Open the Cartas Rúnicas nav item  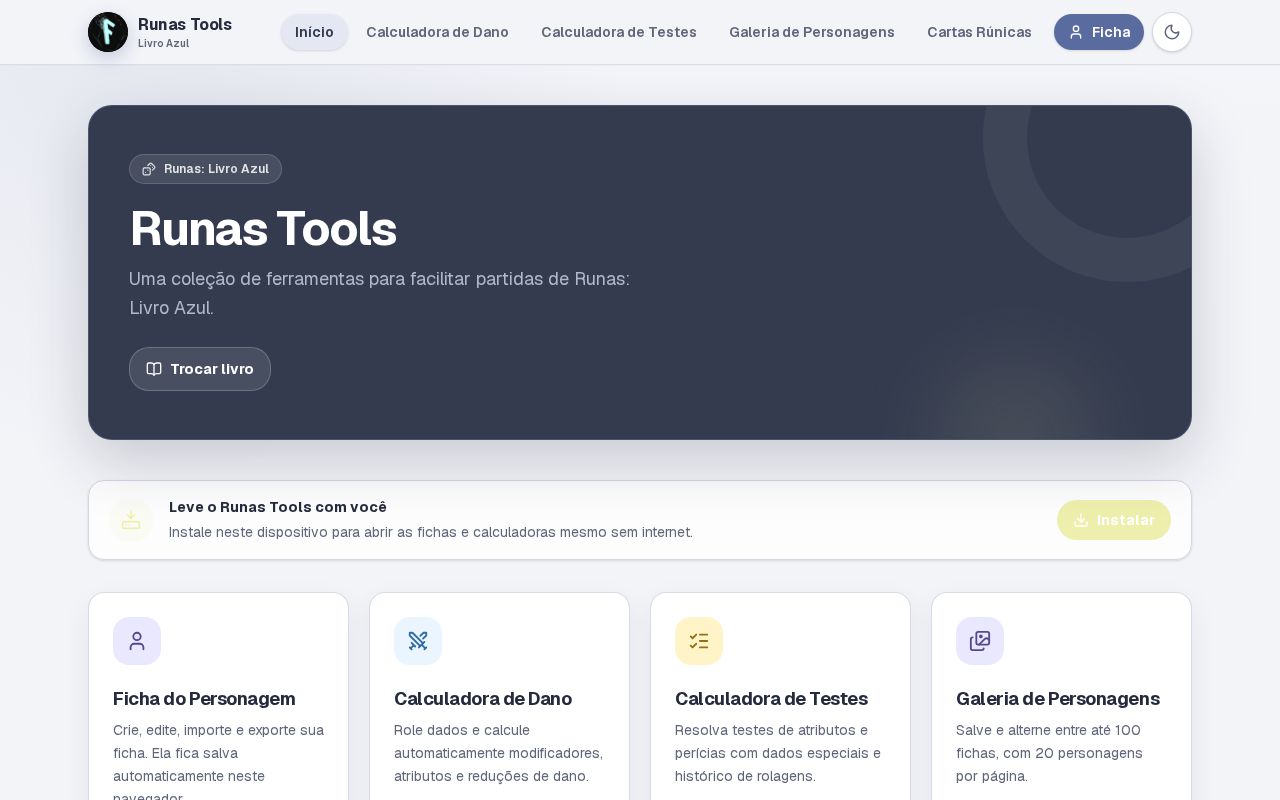tap(979, 32)
